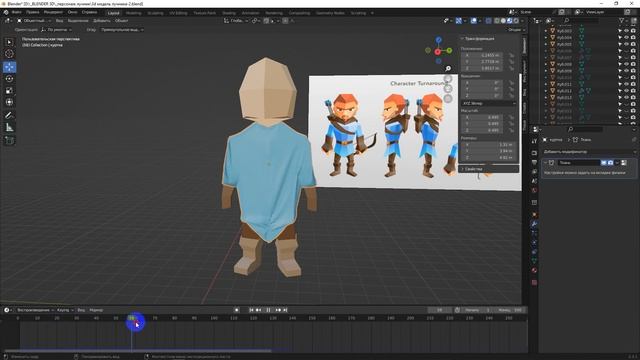The image size is (640, 360).
Task: Open the Добавить menu in viewport header
Action: click(102, 20)
